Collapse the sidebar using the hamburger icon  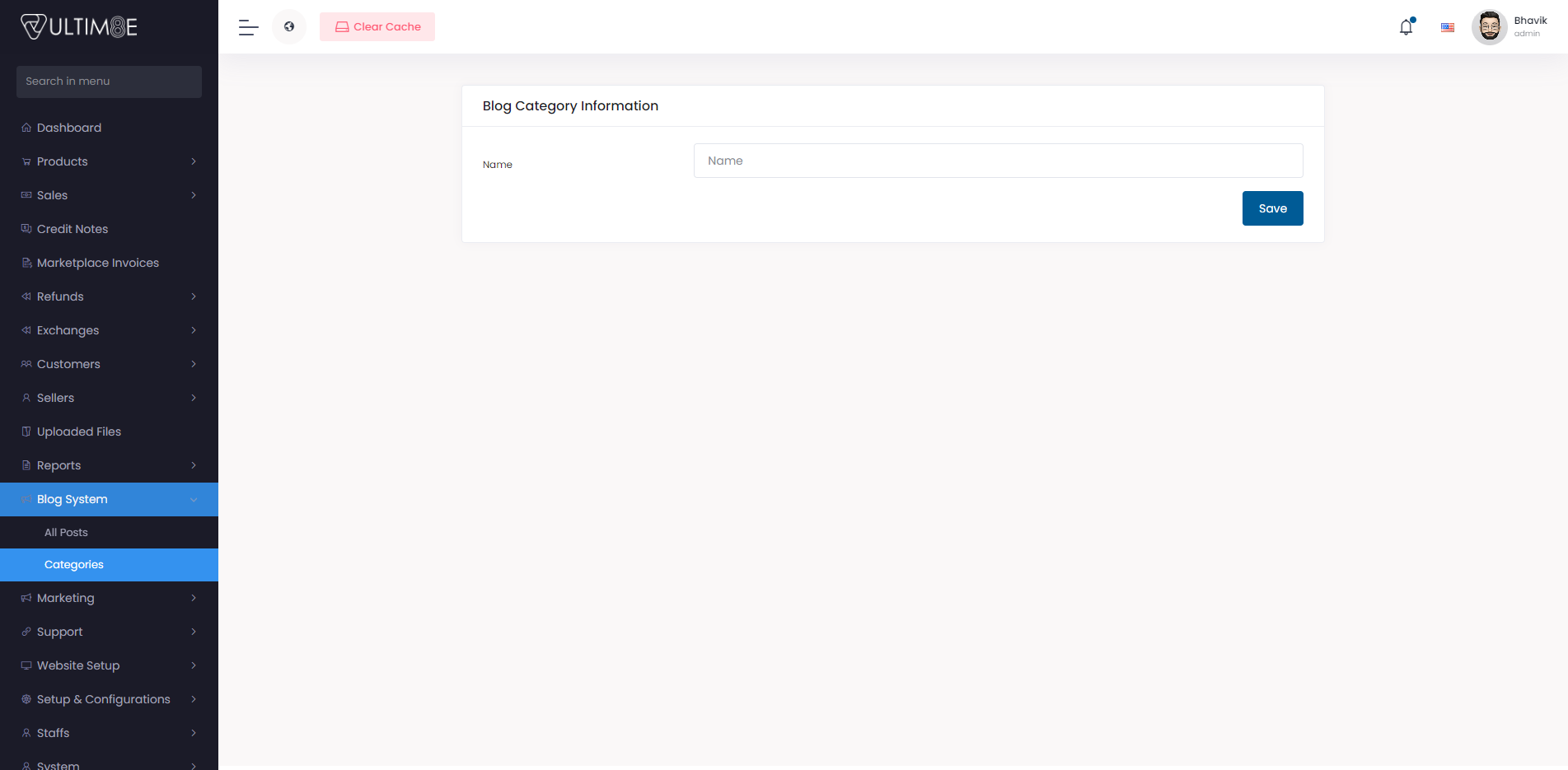tap(247, 26)
